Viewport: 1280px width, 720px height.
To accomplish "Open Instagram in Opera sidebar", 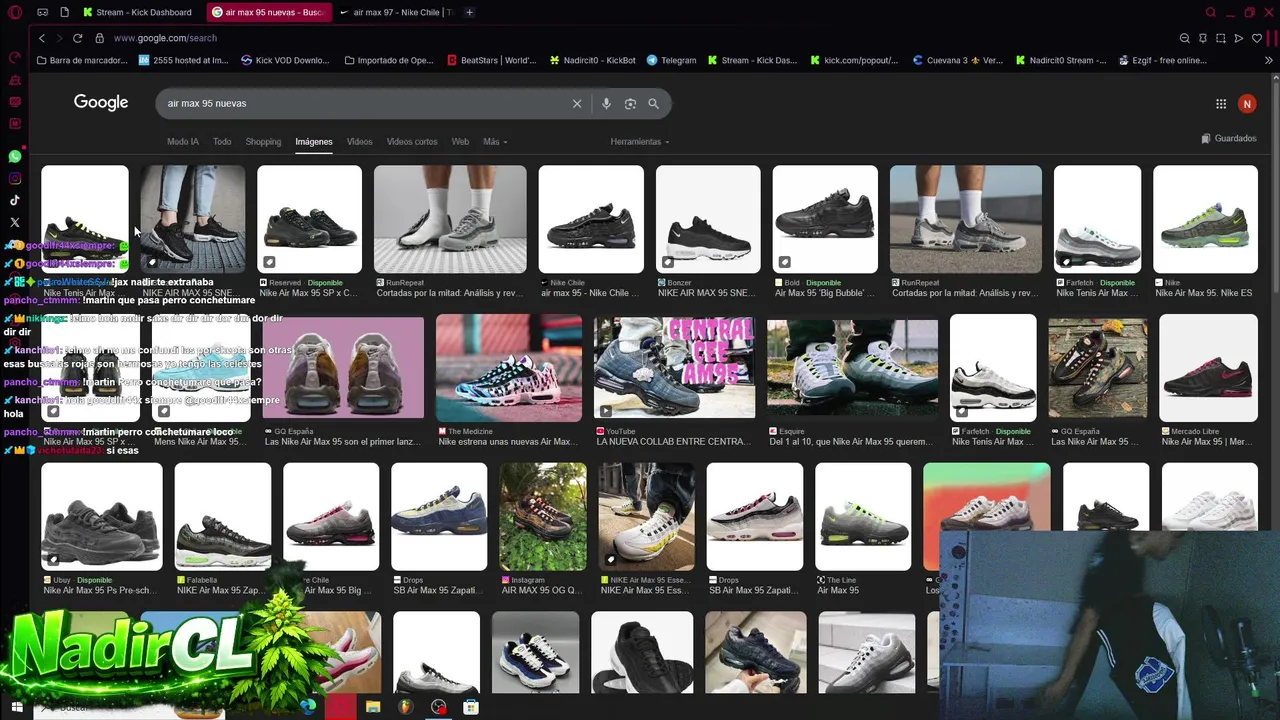I will (x=15, y=179).
